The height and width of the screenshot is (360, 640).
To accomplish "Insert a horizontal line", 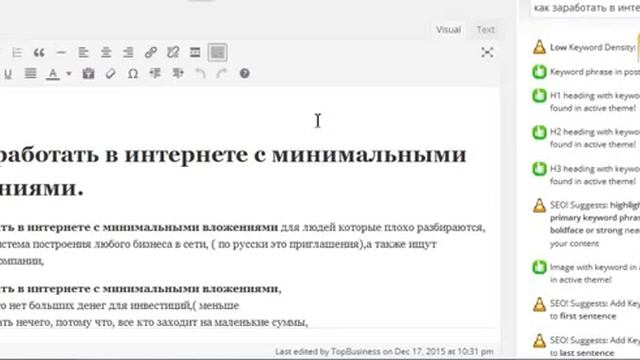I will coord(61,53).
